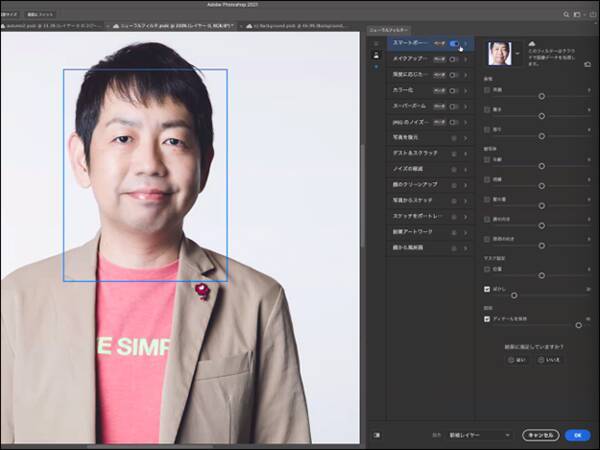Click the いいえ dissatisfied feedback icon
The width and height of the screenshot is (600, 450).
542,359
